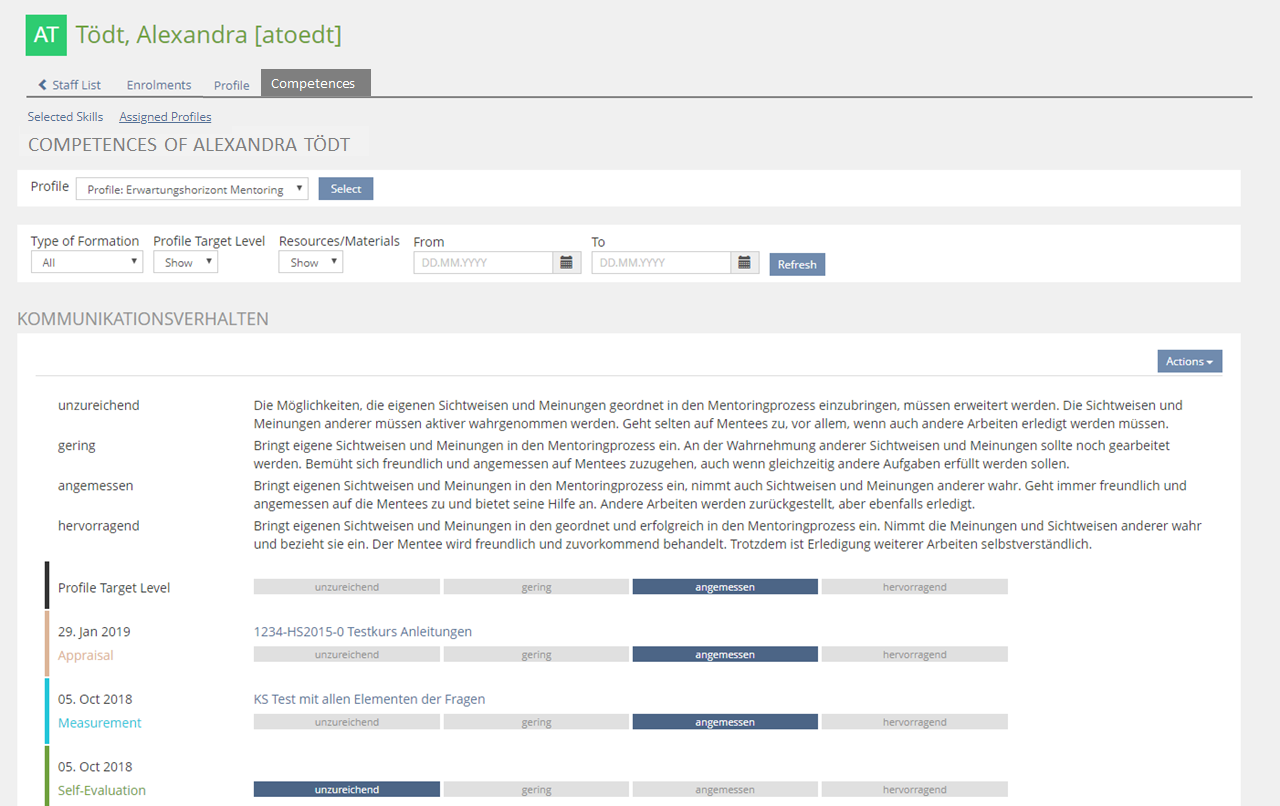Focus the From date input field
The height and width of the screenshot is (806, 1280).
[x=484, y=263]
